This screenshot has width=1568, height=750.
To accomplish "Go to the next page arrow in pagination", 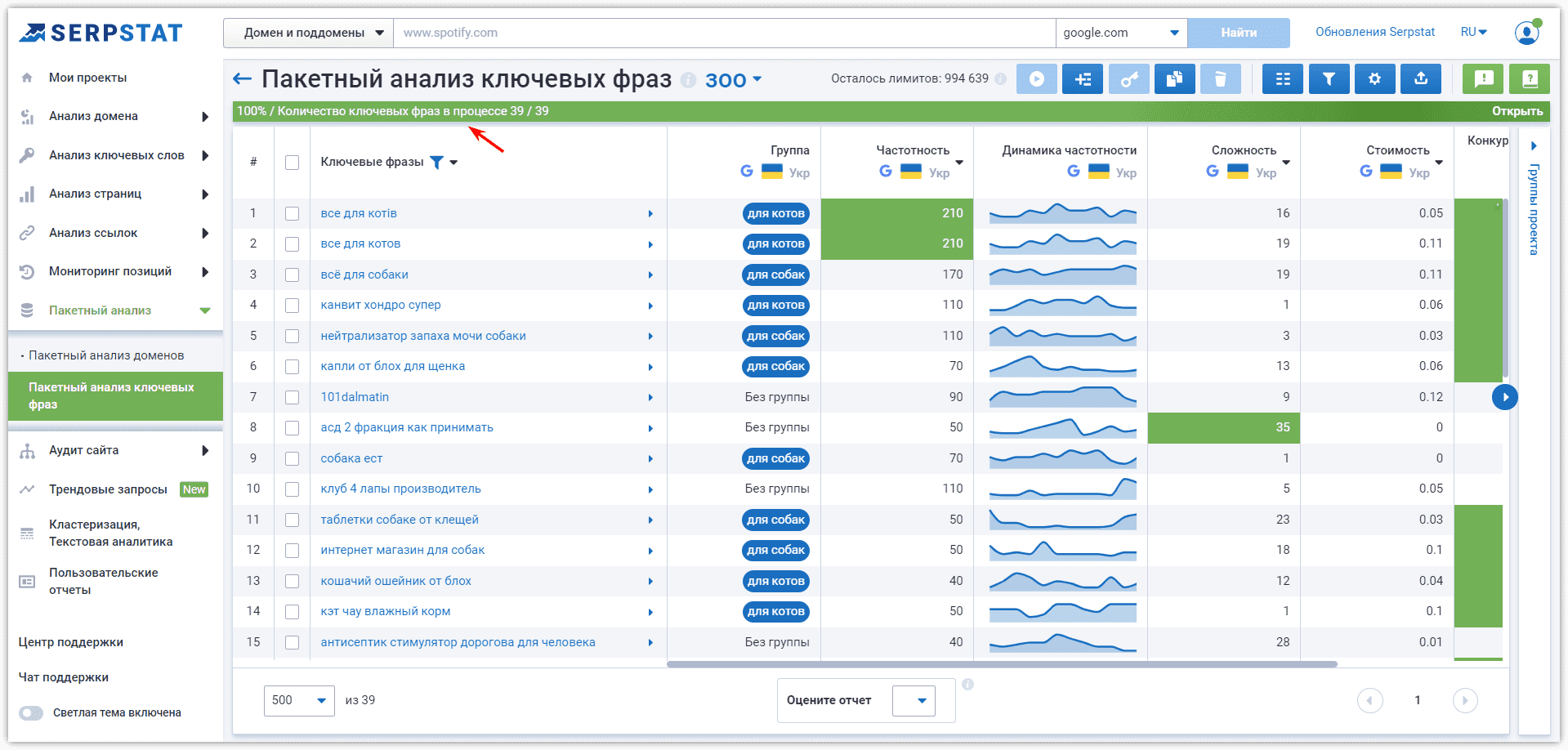I will click(x=1465, y=700).
